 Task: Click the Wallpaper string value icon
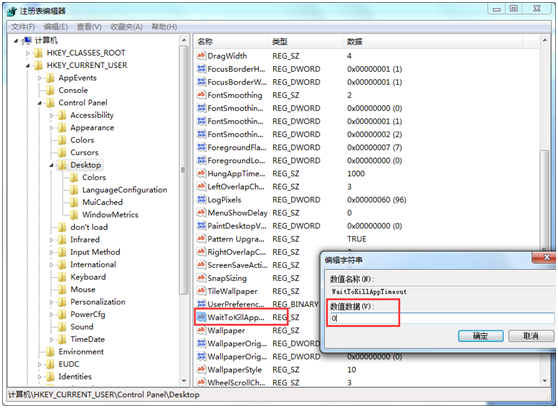[201, 330]
